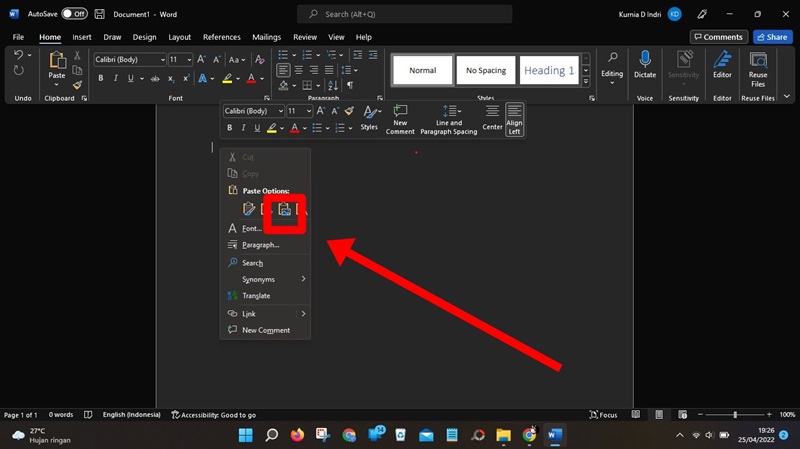Click the Redo icon below Undo
This screenshot has height=449, width=800.
[18, 70]
